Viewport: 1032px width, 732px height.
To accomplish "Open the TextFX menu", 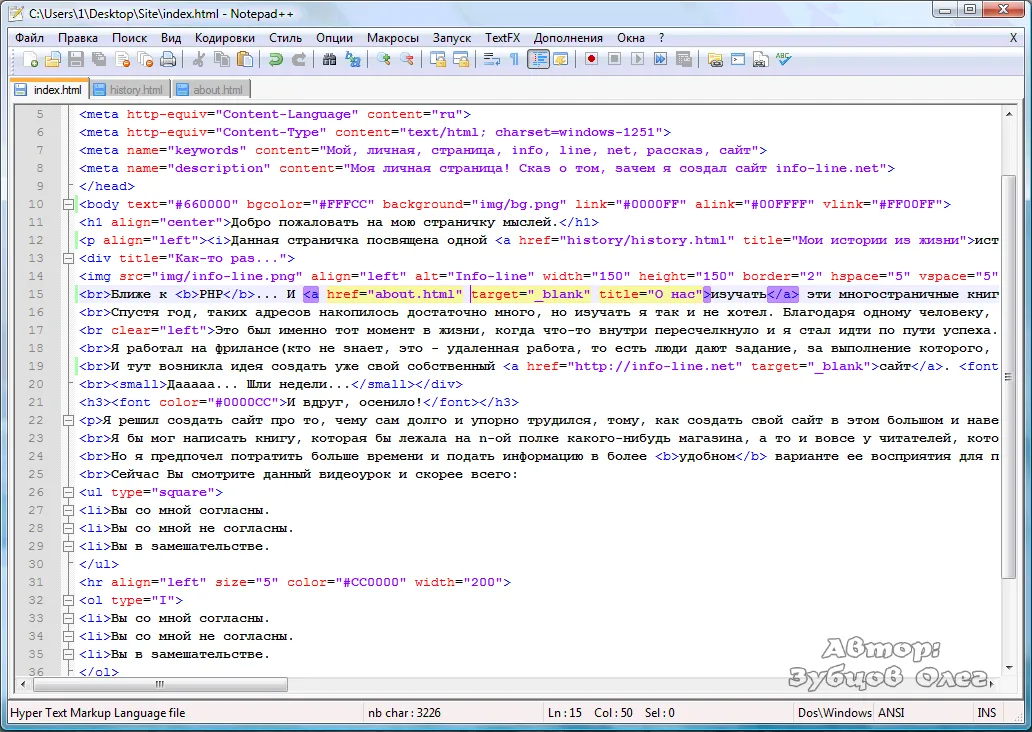I will (x=502, y=38).
